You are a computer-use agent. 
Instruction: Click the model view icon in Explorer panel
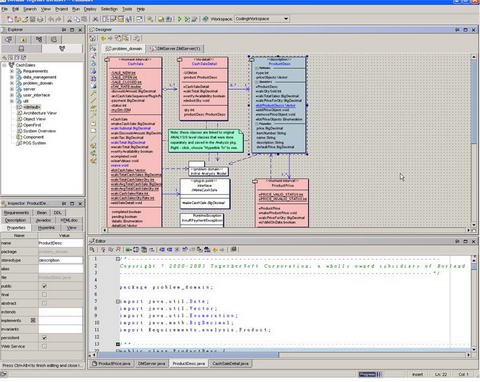tap(62, 48)
